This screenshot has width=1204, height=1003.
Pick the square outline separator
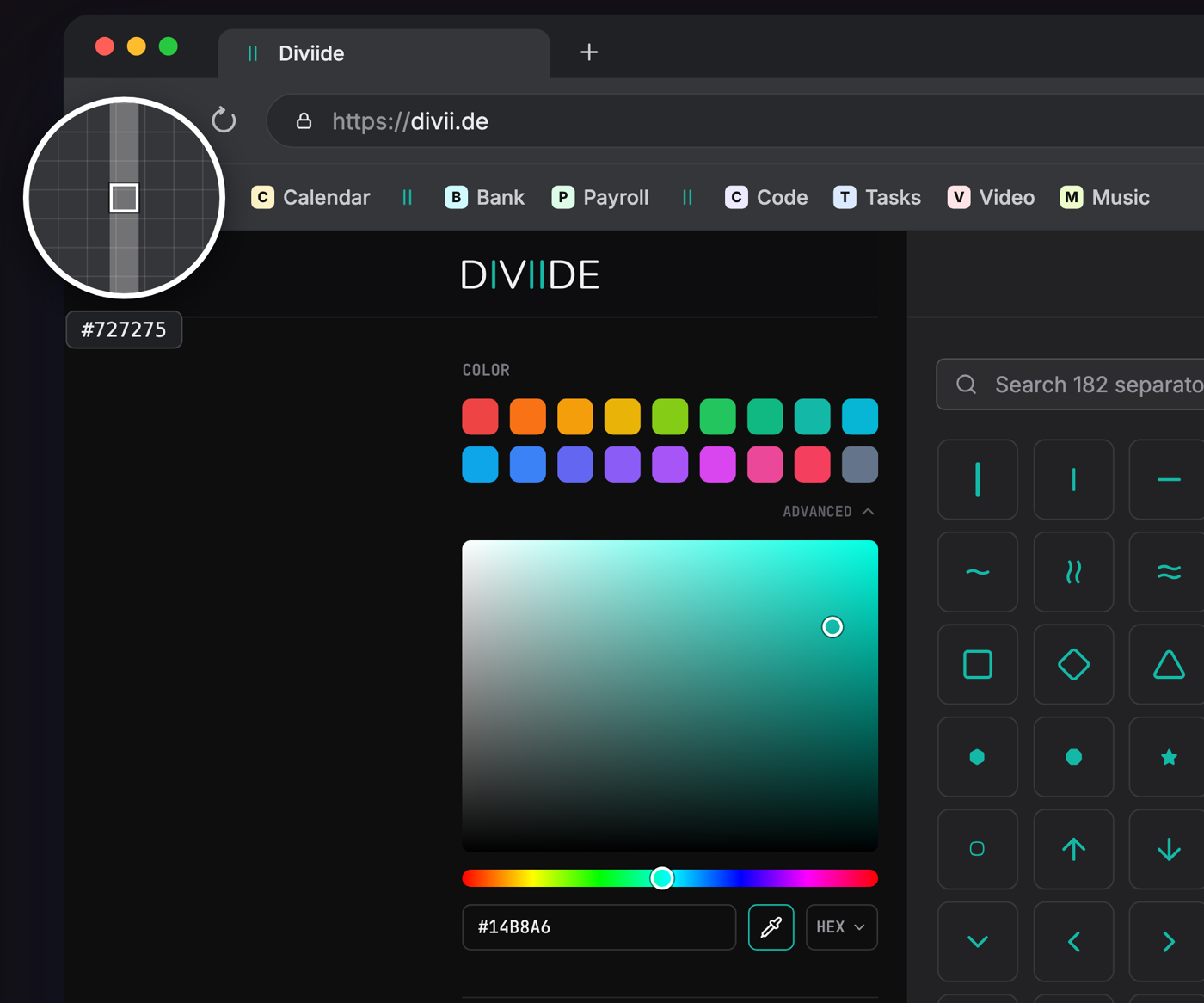(x=978, y=664)
